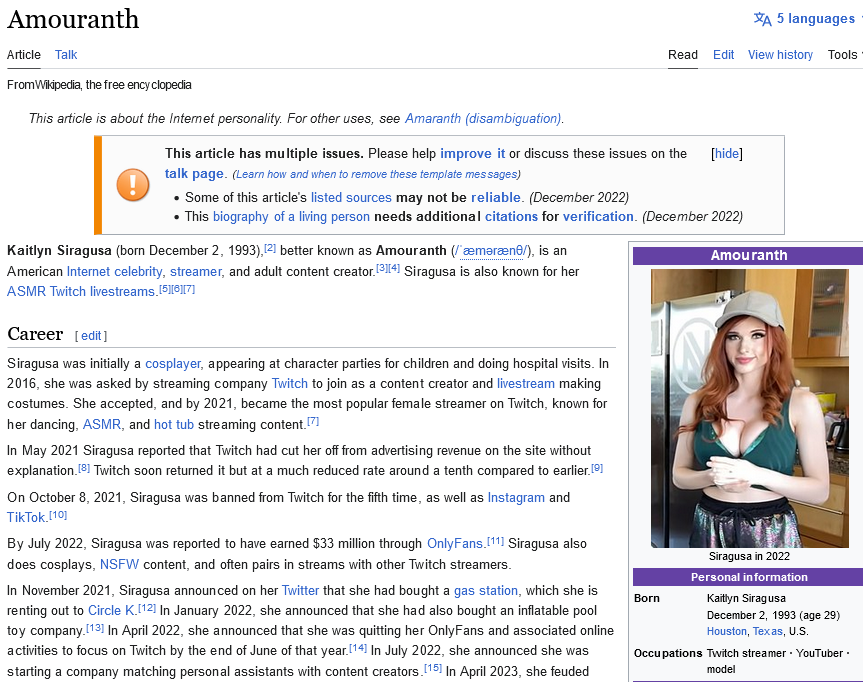Click the 'verification' link
Screen dimensions: 863x682
[x=598, y=217]
